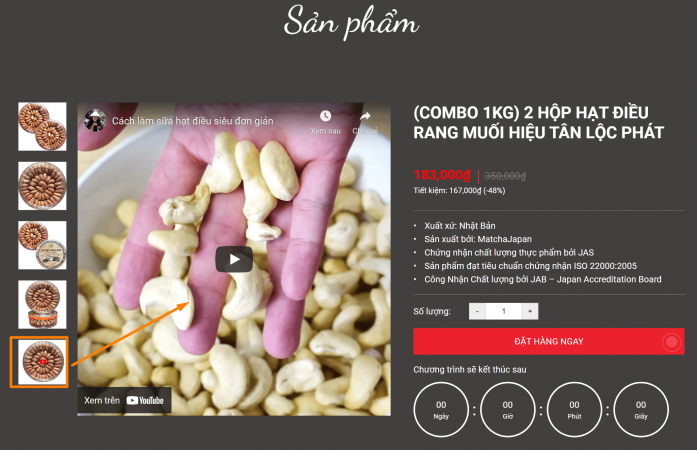The image size is (697, 450).
Task: Open the YouTube channel avatar
Action: coord(95,121)
